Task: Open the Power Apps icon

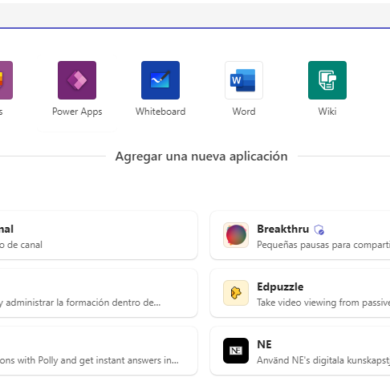Action: (77, 80)
